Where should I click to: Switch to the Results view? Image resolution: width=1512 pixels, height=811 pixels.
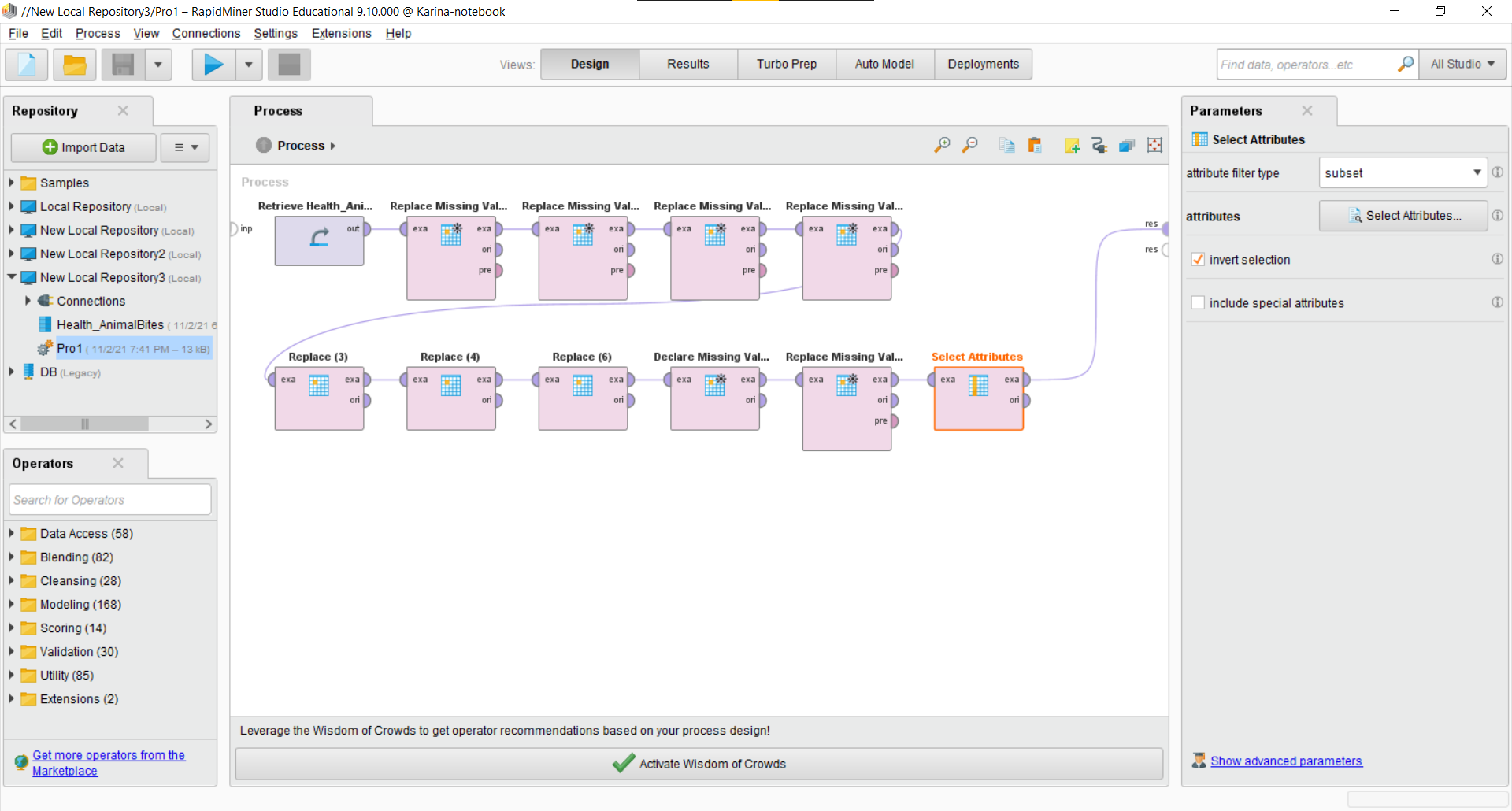click(688, 64)
